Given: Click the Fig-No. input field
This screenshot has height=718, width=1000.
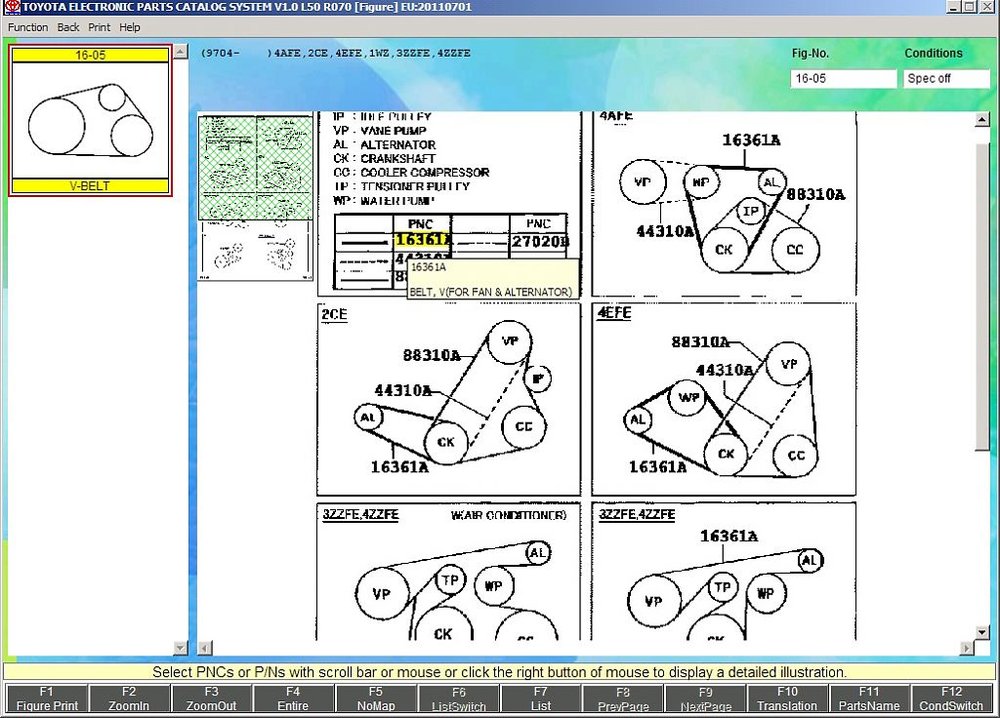Looking at the screenshot, I should pyautogui.click(x=843, y=78).
